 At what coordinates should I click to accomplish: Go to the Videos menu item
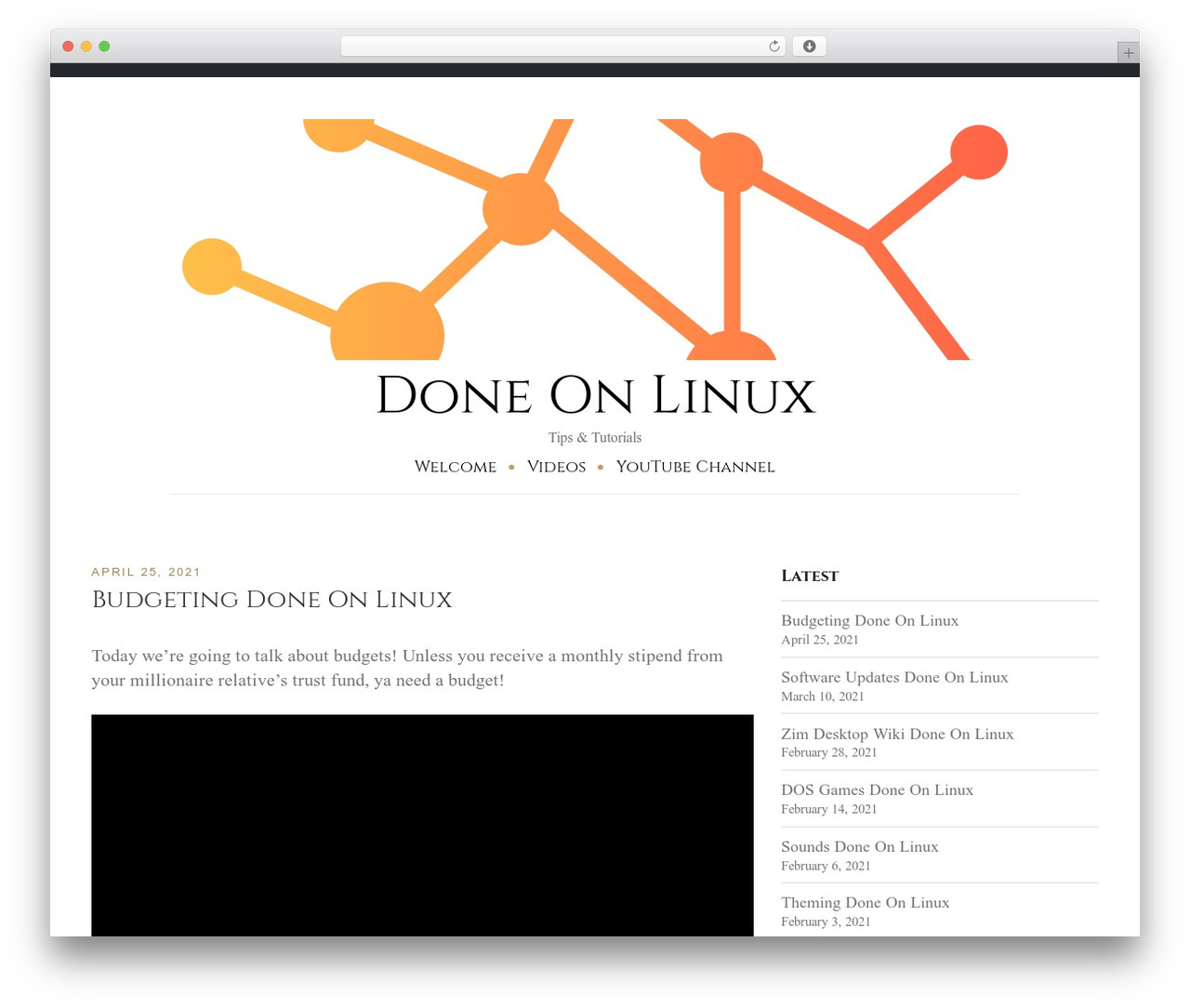coord(556,467)
